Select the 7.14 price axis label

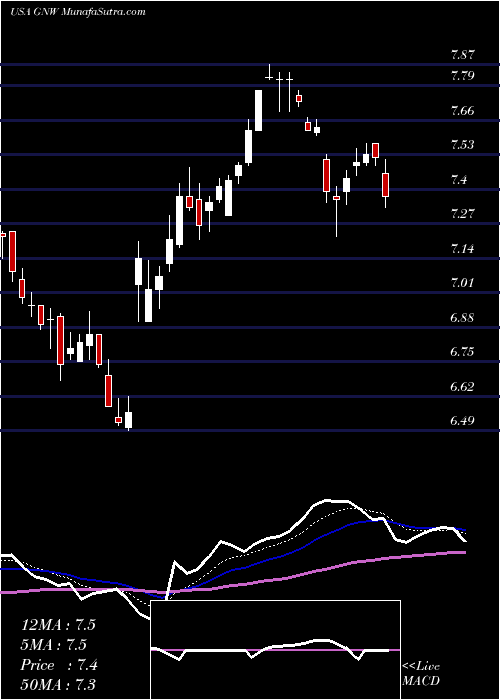pos(463,249)
